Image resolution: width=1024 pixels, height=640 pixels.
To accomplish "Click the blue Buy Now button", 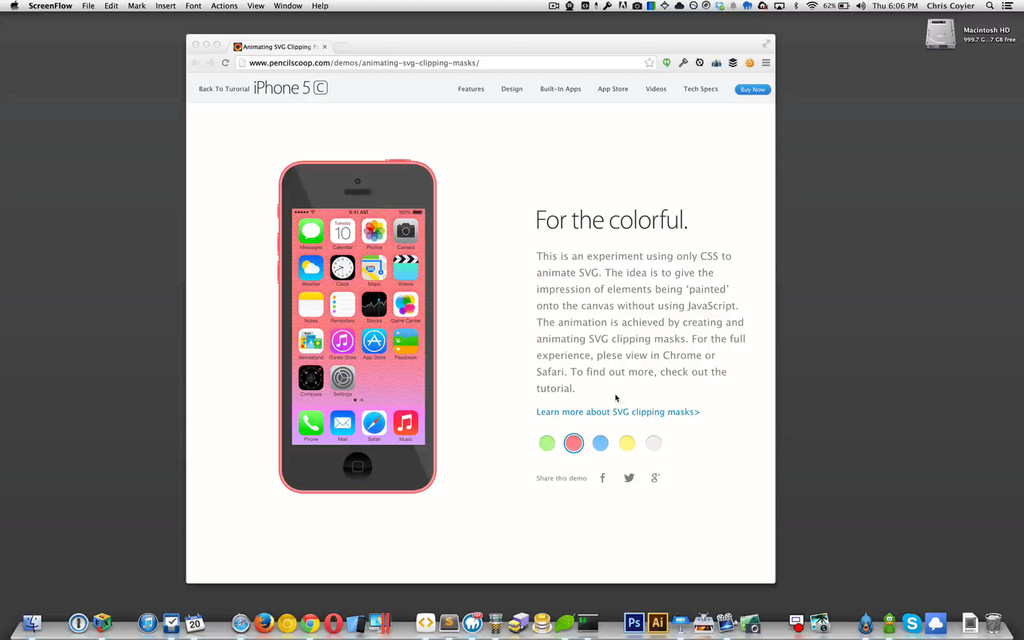I will tap(753, 89).
